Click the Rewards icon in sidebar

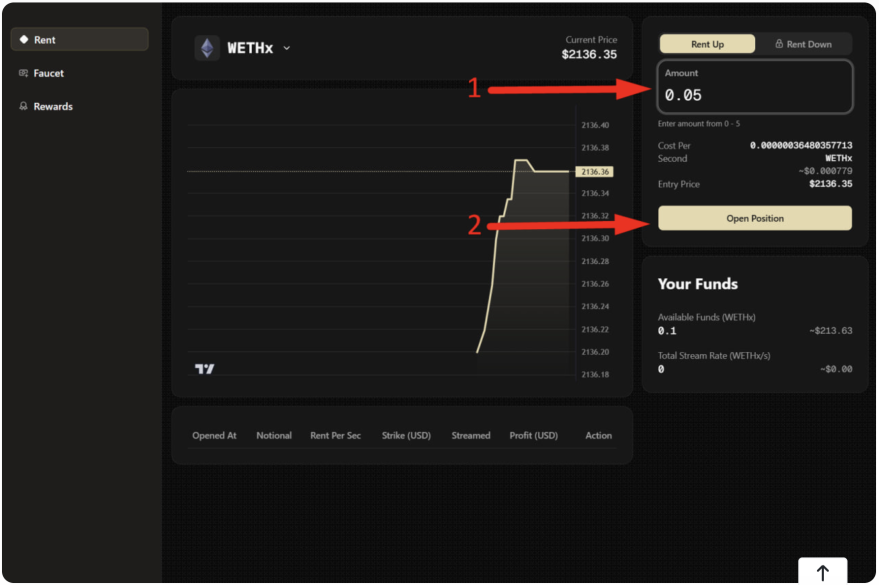click(24, 106)
